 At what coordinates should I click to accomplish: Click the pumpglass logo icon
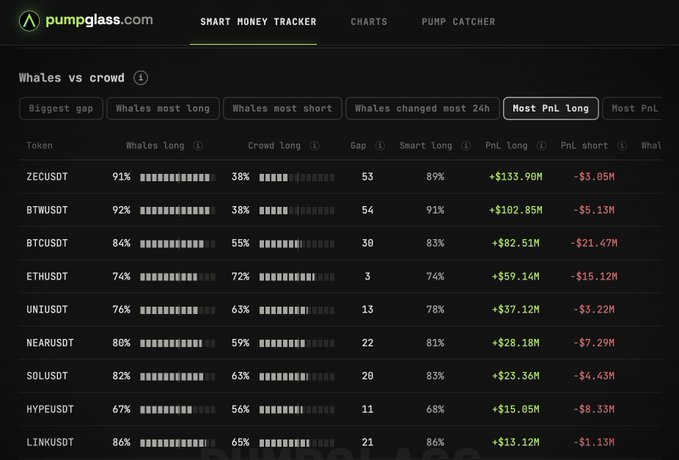coord(29,21)
